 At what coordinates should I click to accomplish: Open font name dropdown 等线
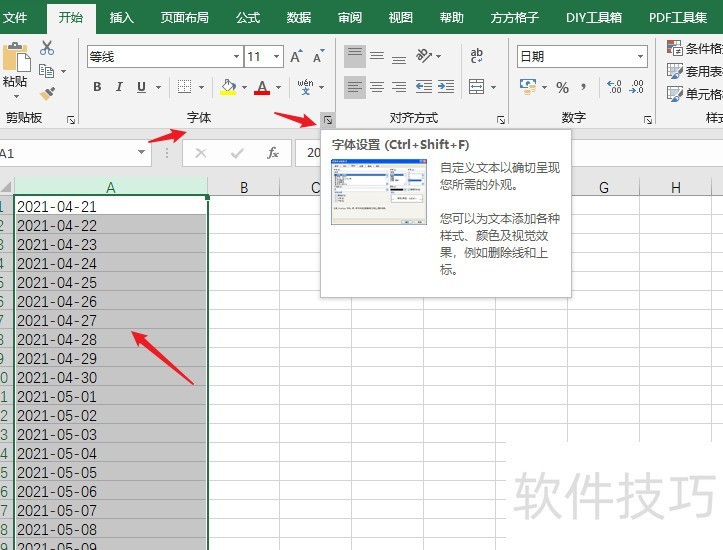(x=237, y=56)
